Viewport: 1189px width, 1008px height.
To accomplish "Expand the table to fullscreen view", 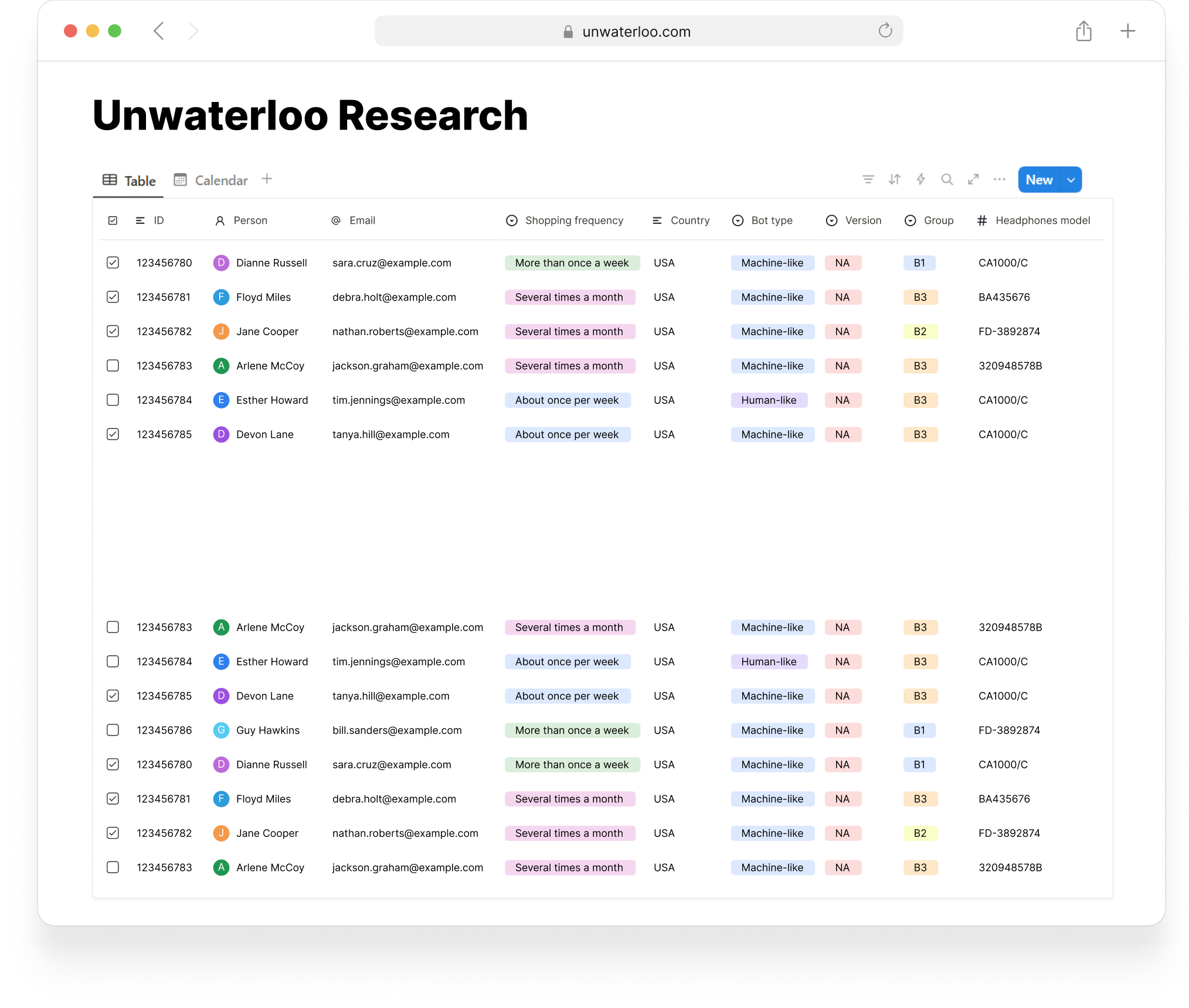I will point(973,179).
